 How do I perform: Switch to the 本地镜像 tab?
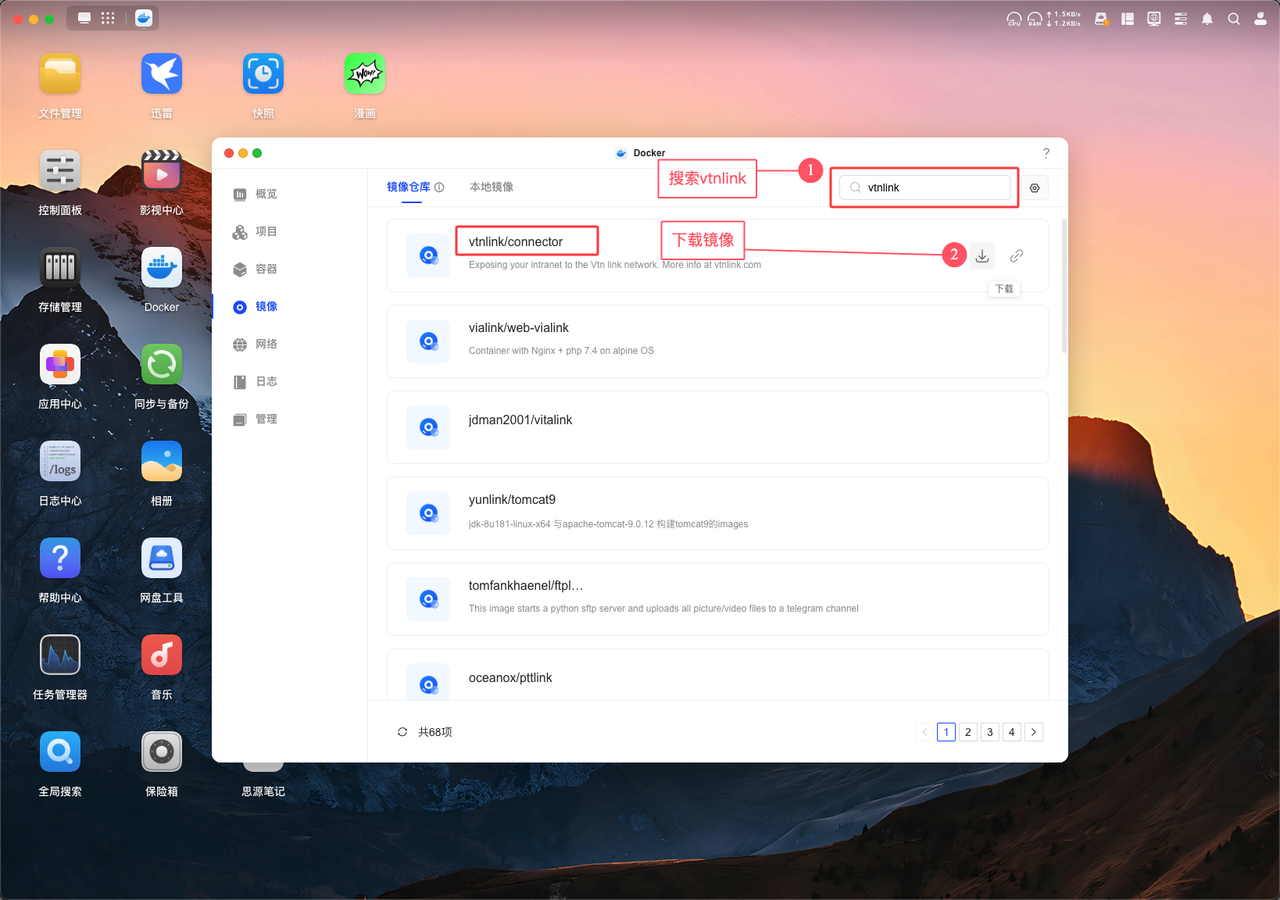pyautogui.click(x=491, y=187)
